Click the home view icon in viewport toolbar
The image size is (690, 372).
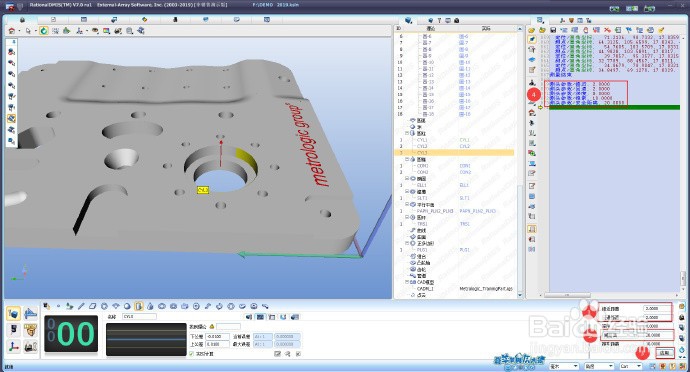pyautogui.click(x=11, y=31)
